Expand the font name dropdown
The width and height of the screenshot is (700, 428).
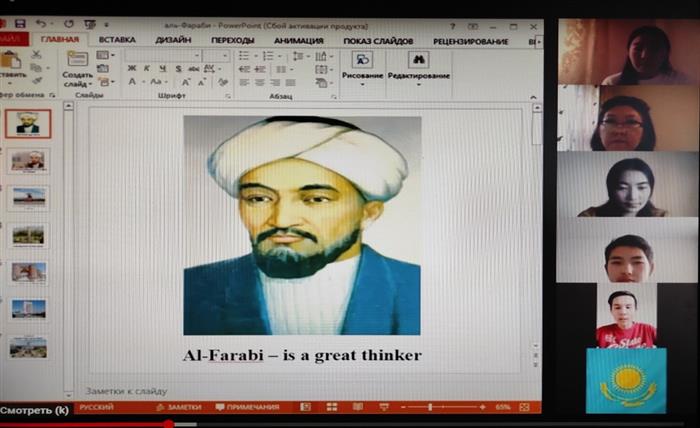click(197, 55)
